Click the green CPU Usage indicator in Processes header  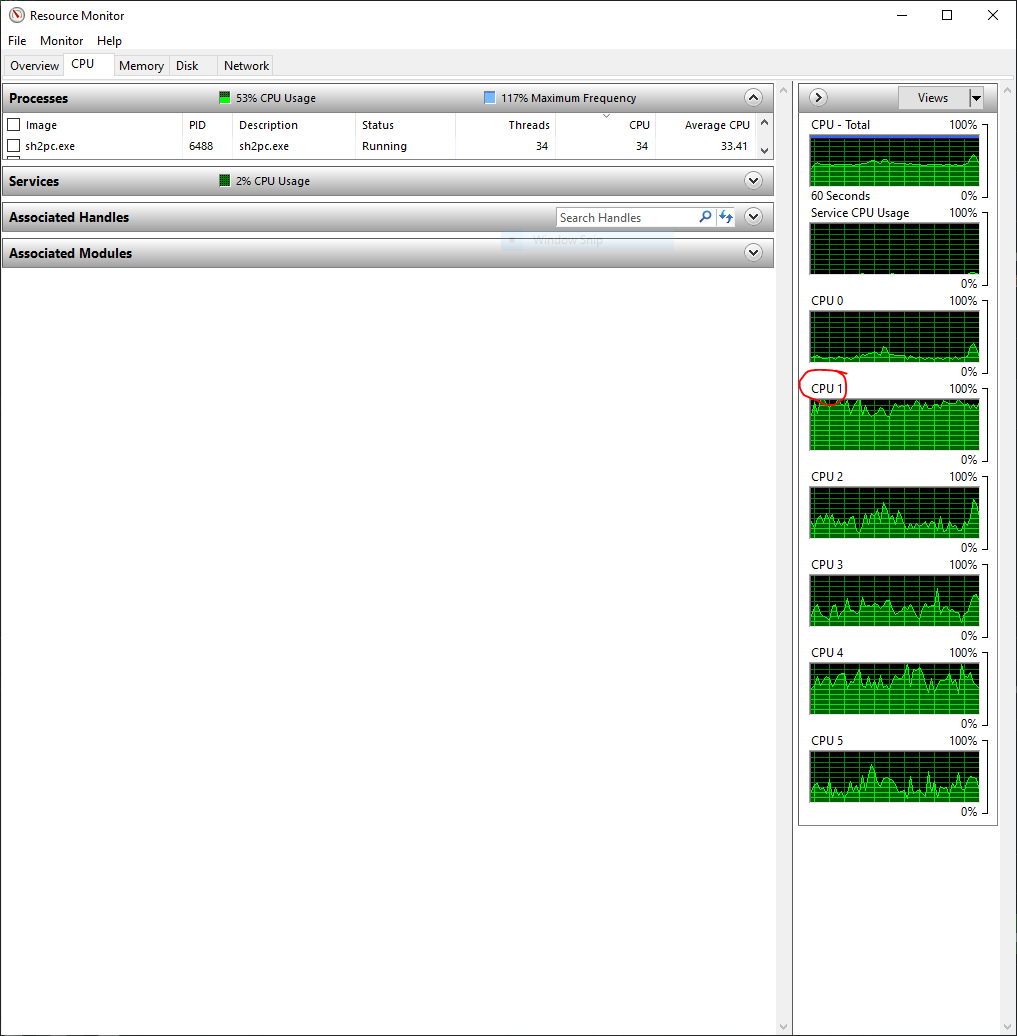225,98
